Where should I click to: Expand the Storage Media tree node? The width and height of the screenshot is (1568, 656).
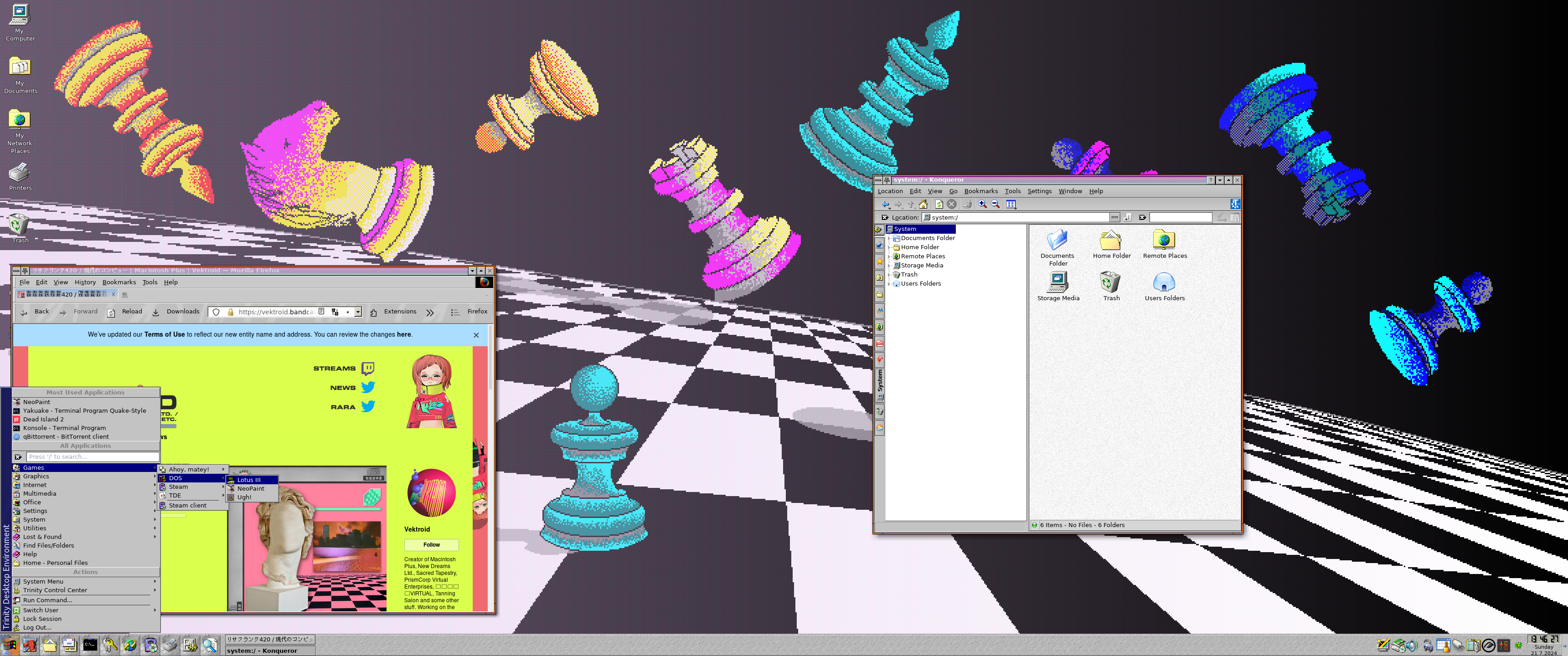coord(889,265)
